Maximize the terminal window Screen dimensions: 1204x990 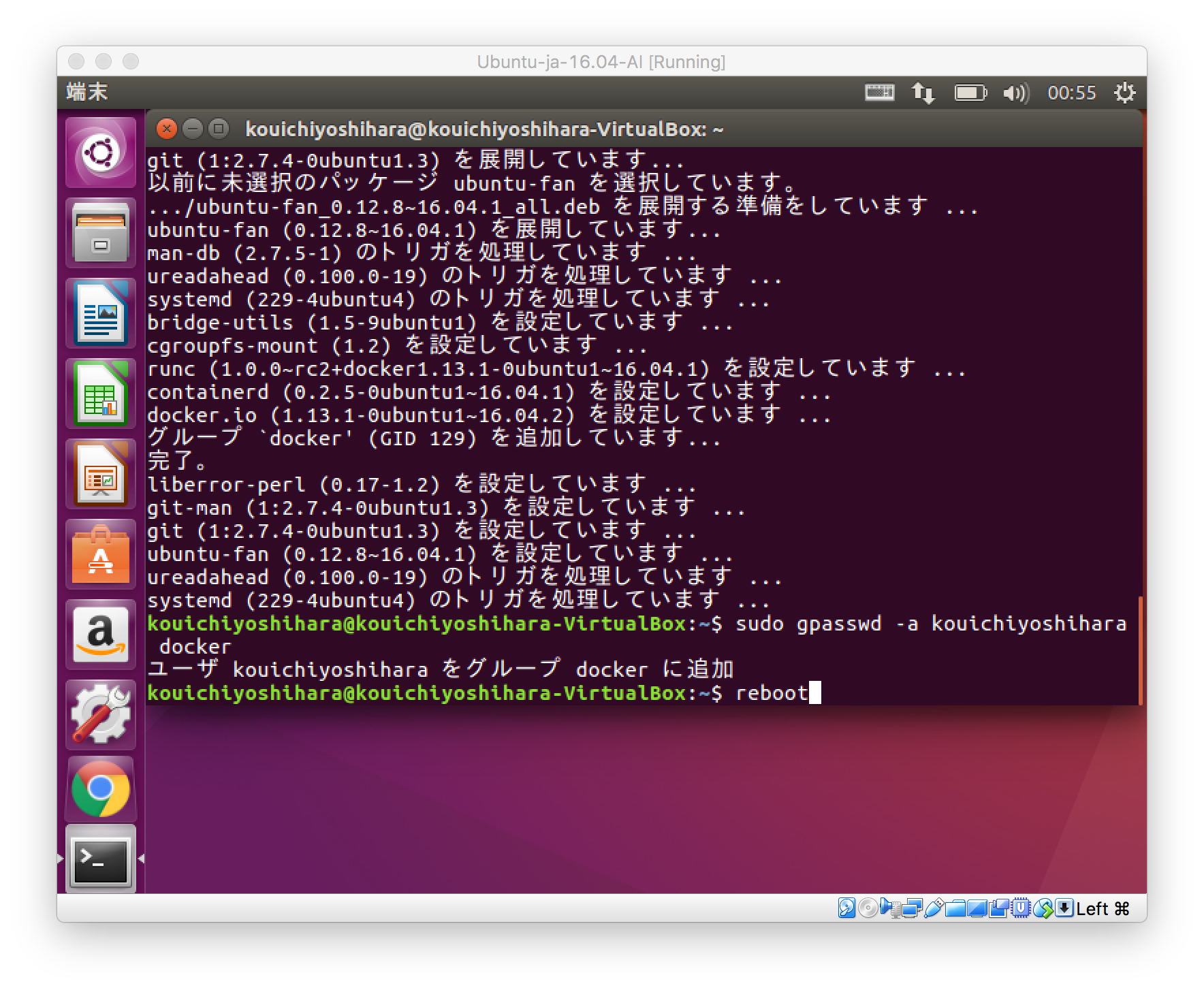pyautogui.click(x=218, y=128)
